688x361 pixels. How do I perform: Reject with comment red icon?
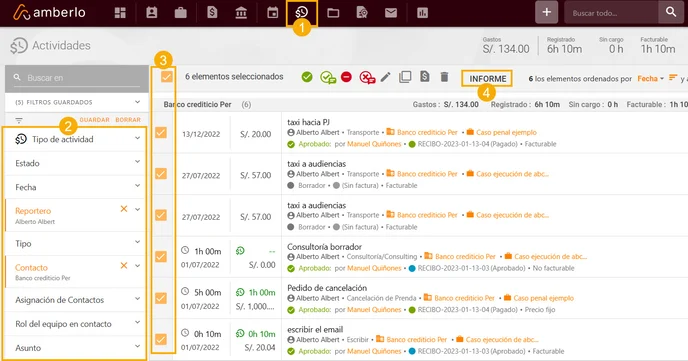tap(367, 78)
